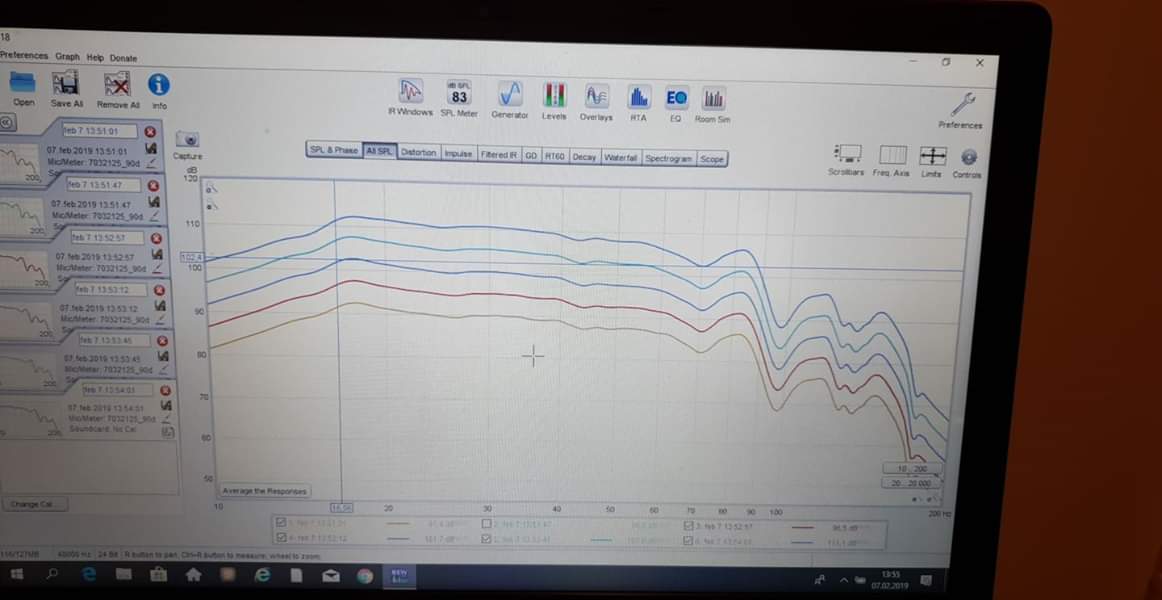Screen dimensions: 1162x600
Task: Click the Remove All icon
Action: 117,84
